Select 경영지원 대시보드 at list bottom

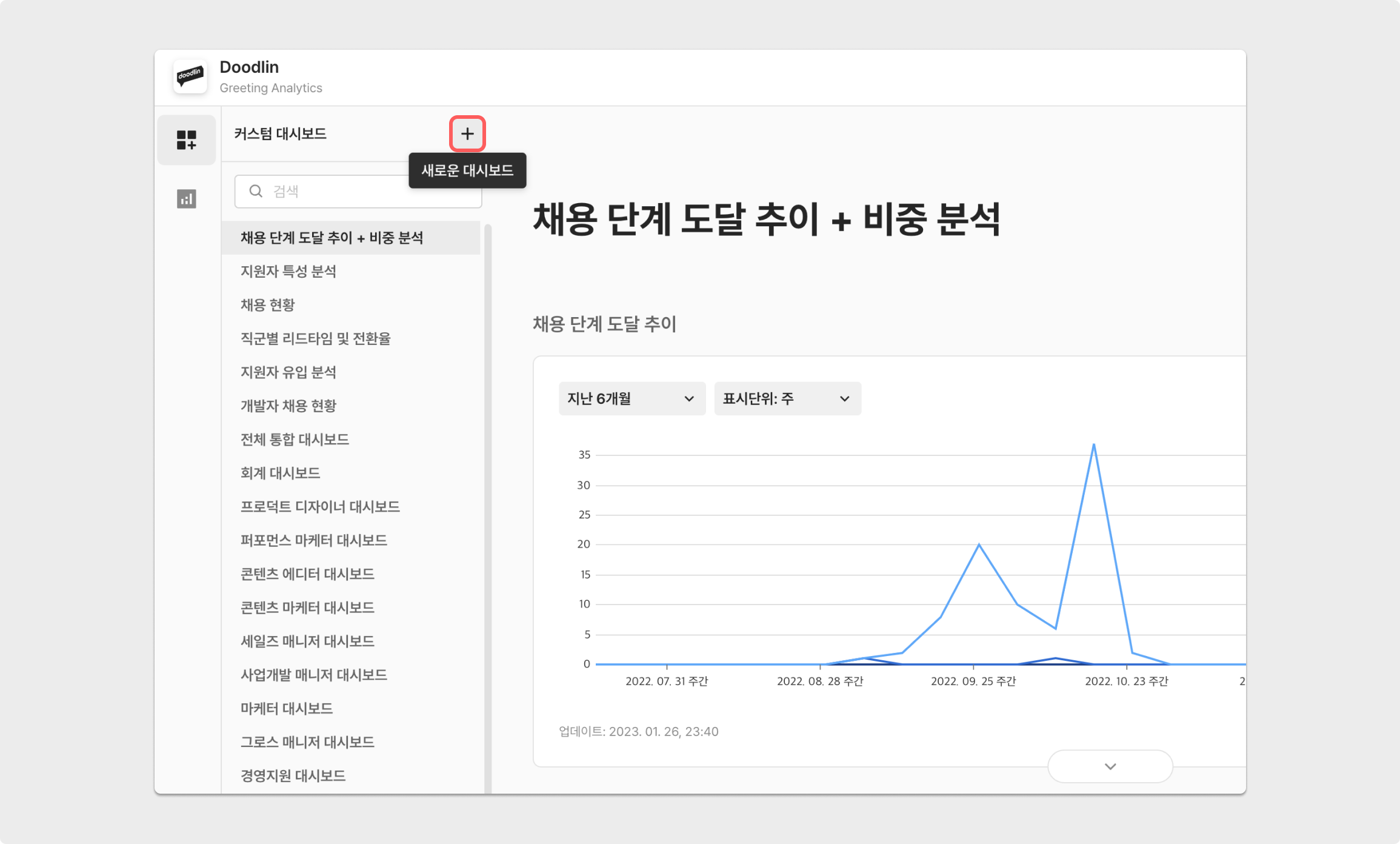click(x=293, y=775)
